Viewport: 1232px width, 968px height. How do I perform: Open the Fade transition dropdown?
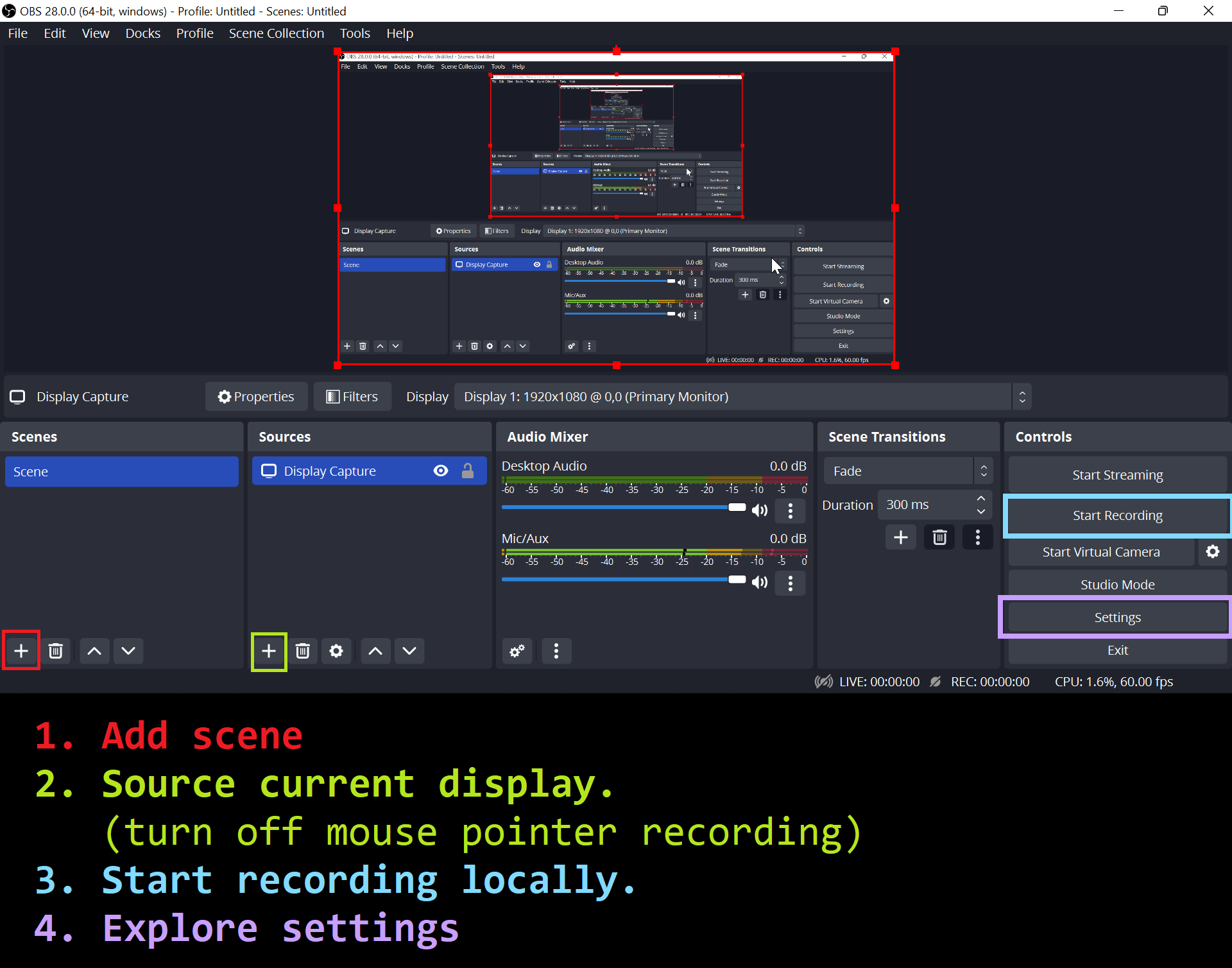(x=908, y=471)
